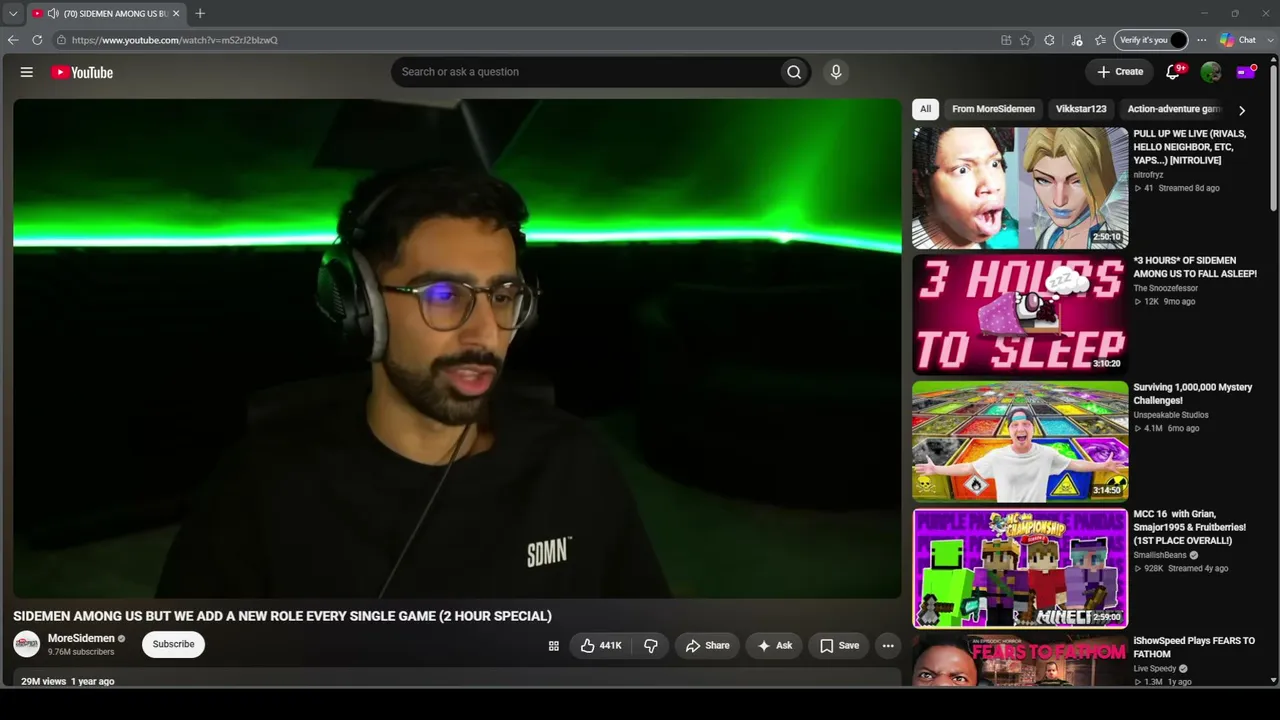Reload the current page
This screenshot has height=720, width=1280.
[x=37, y=40]
